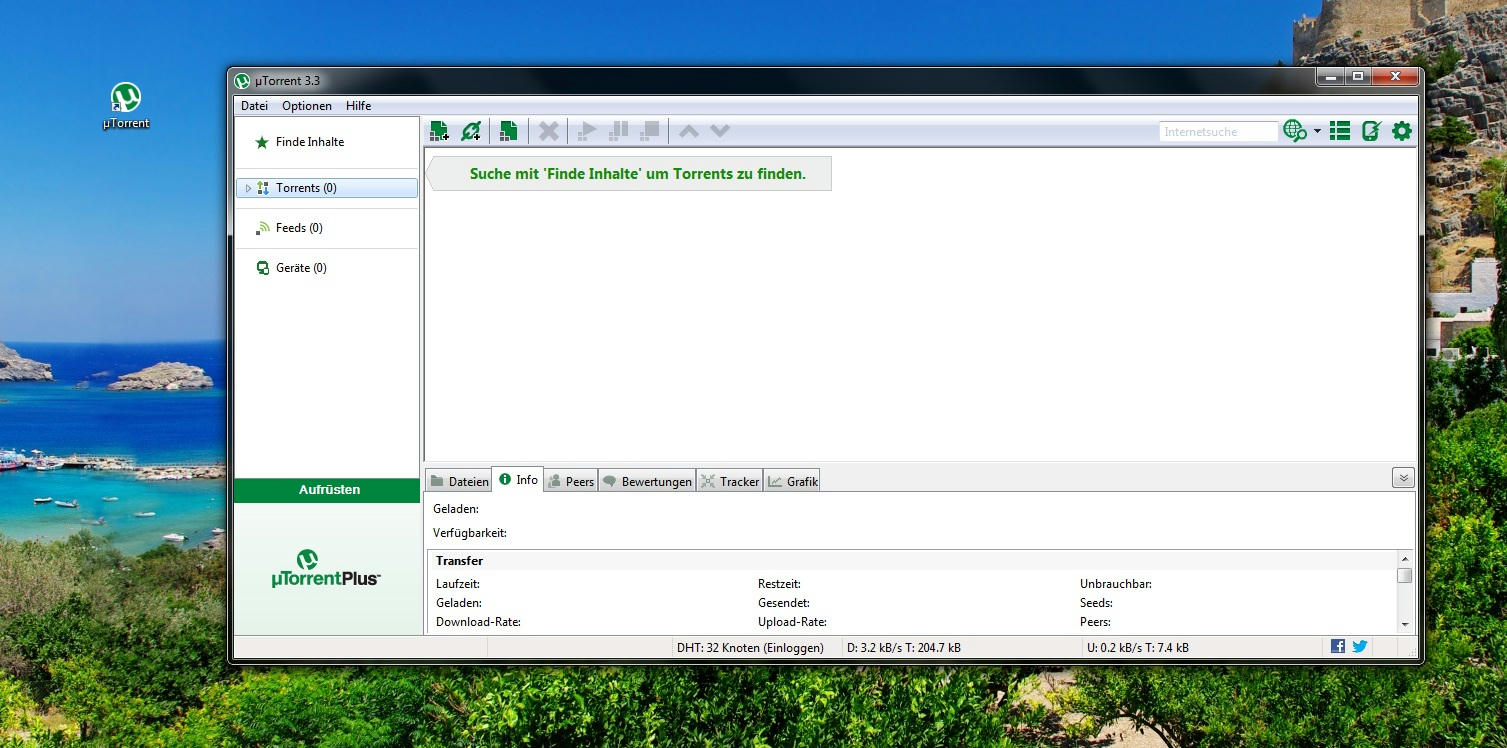The image size is (1507, 748).
Task: Add a torrent from URL using link icon
Action: click(x=471, y=130)
